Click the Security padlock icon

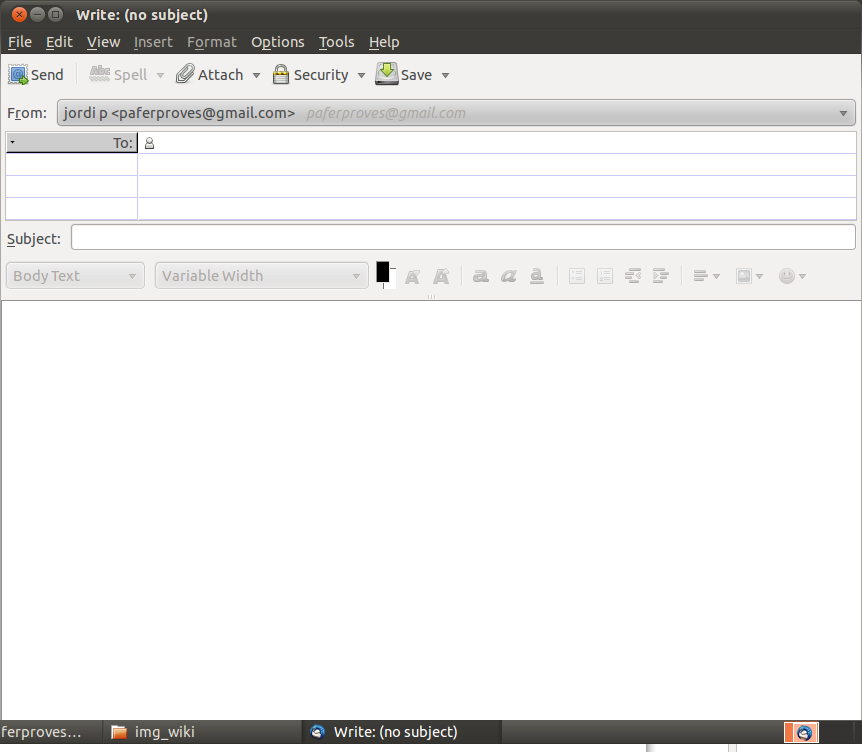[x=281, y=75]
